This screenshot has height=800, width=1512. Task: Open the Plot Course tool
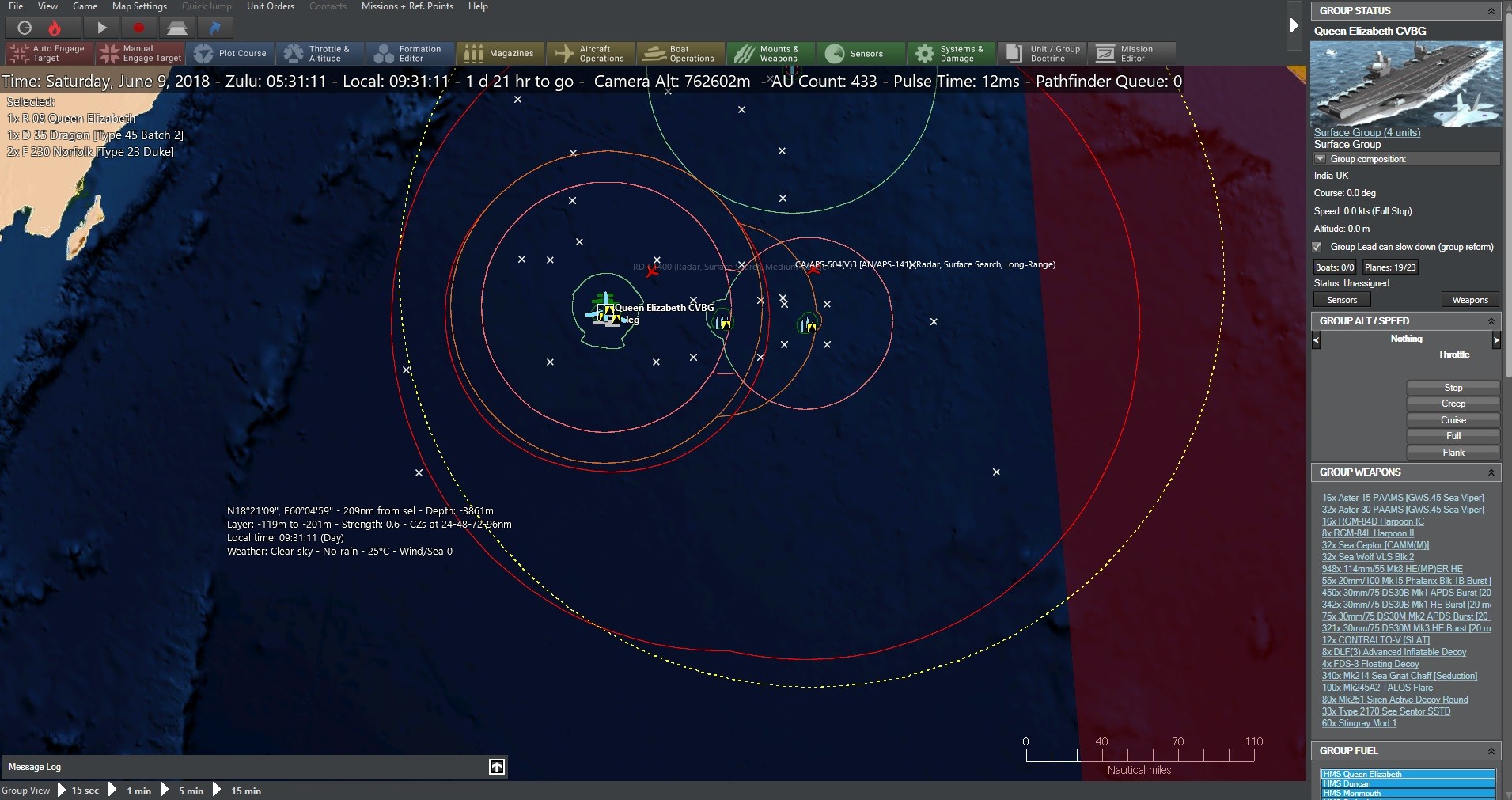231,53
